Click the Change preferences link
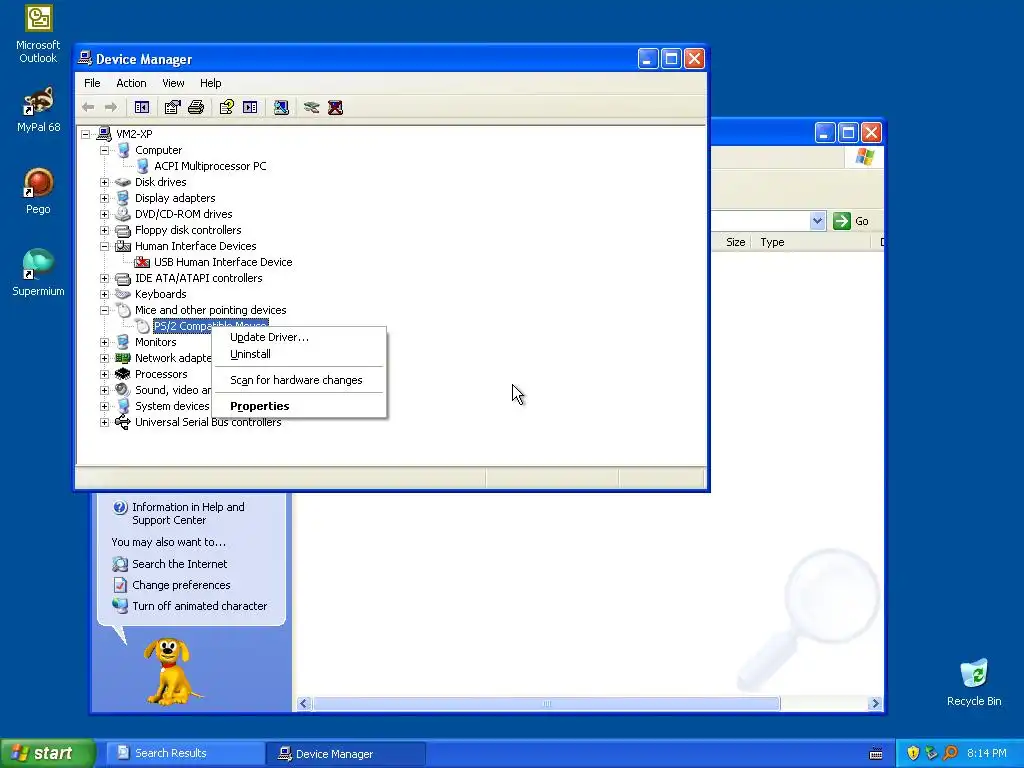Image resolution: width=1024 pixels, height=768 pixels. (x=181, y=585)
